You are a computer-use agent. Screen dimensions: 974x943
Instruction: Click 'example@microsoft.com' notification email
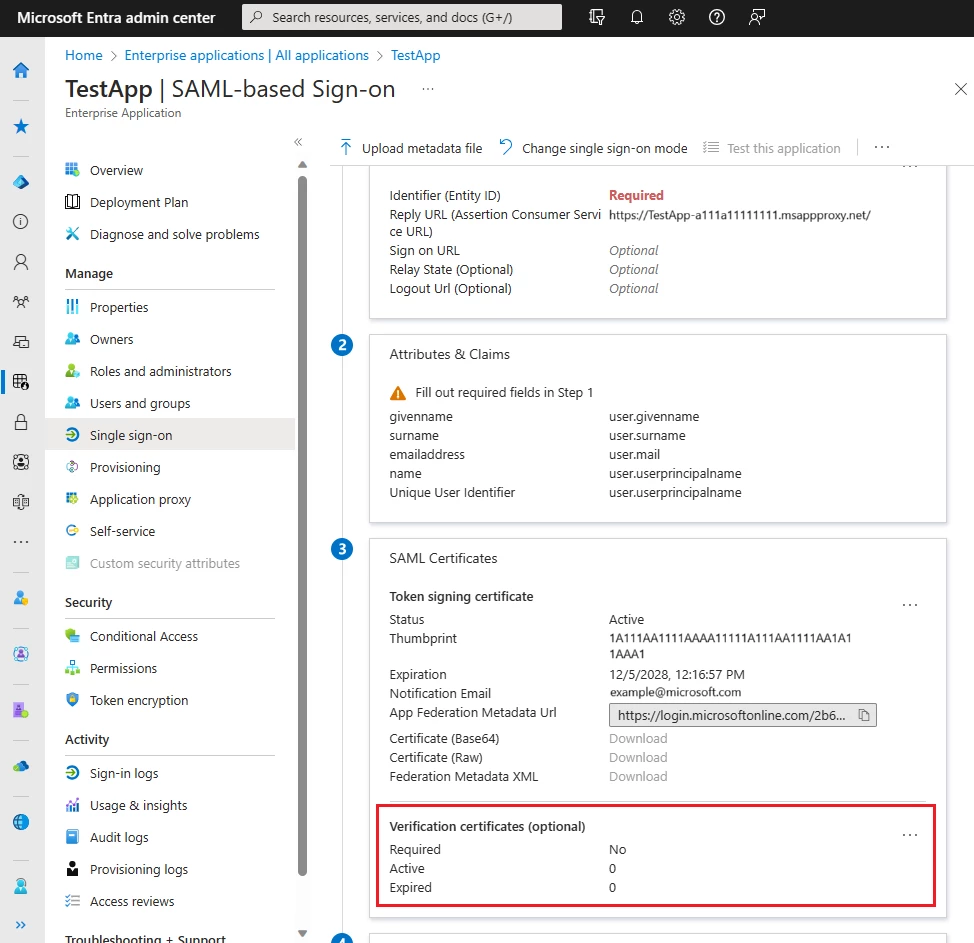(675, 692)
